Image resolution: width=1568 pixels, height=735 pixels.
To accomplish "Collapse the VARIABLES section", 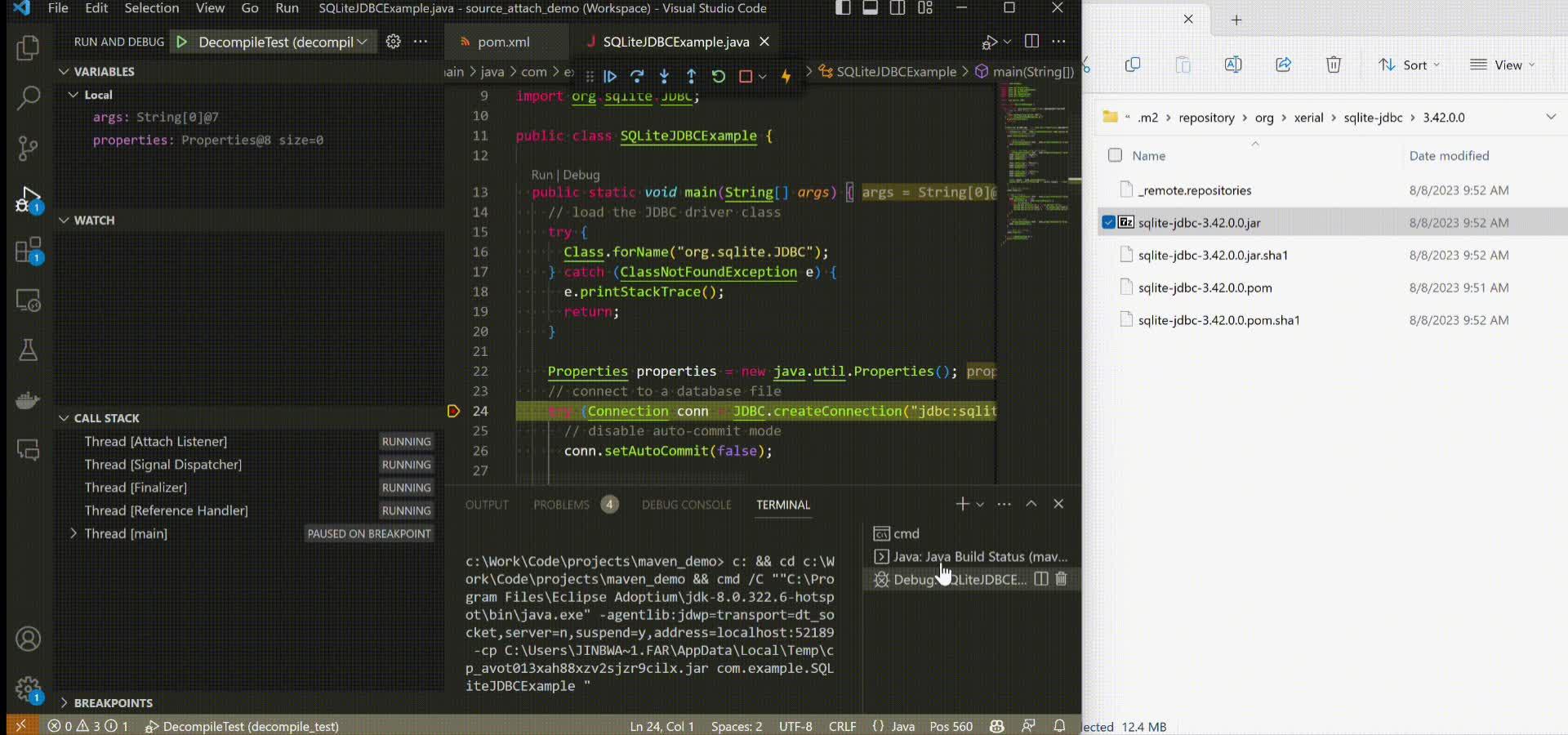I will tap(64, 71).
